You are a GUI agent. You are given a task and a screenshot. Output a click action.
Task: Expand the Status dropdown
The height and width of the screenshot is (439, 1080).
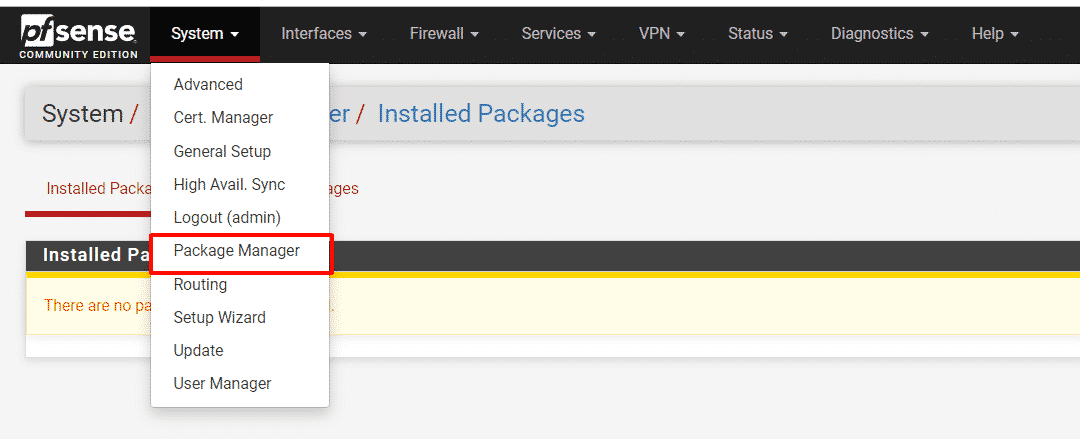tap(758, 34)
